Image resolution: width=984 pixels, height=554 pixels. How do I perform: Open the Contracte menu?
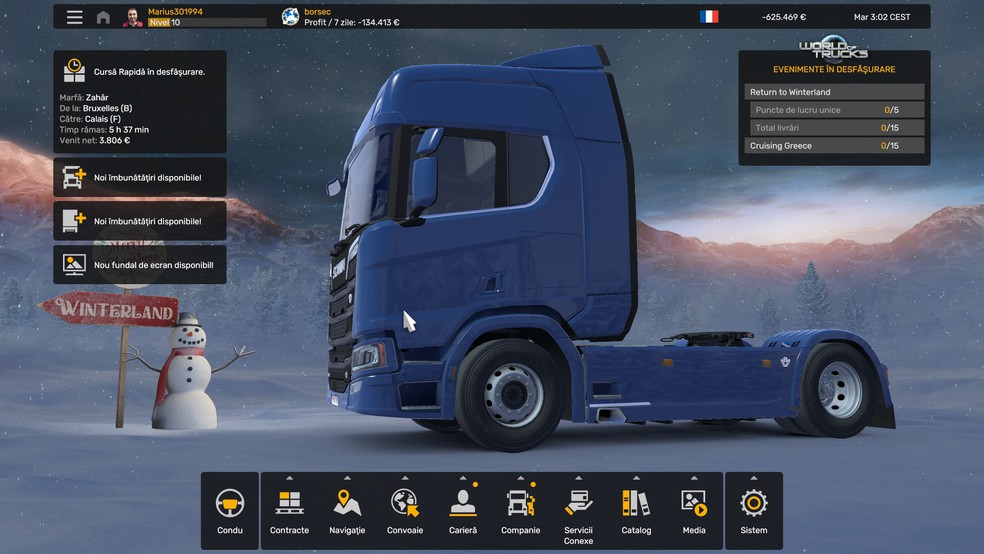point(289,504)
